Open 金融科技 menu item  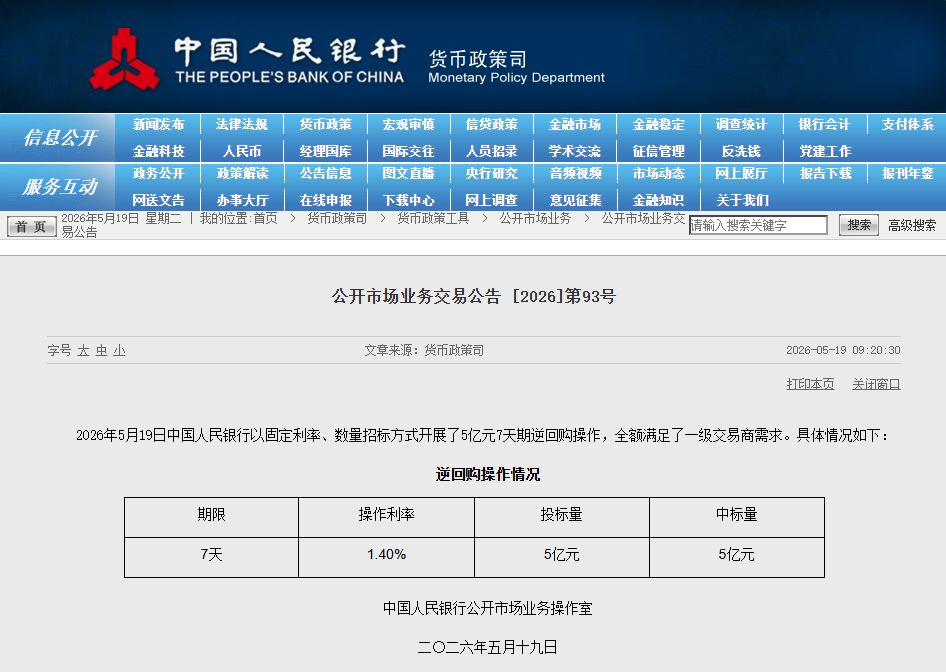click(158, 151)
